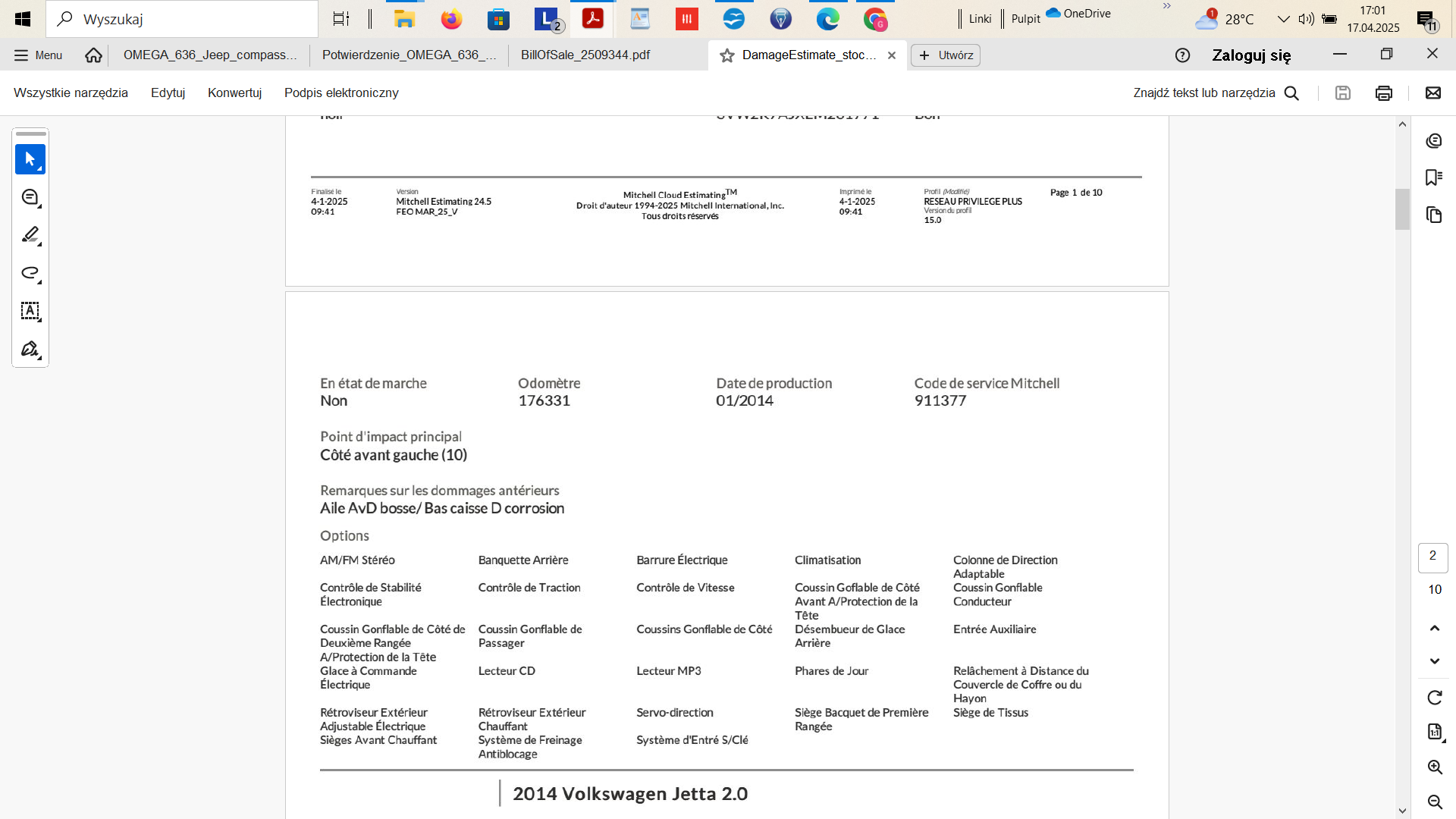Click the Utwórz create button
Screen dimensions: 1456x819
pyautogui.click(x=946, y=55)
